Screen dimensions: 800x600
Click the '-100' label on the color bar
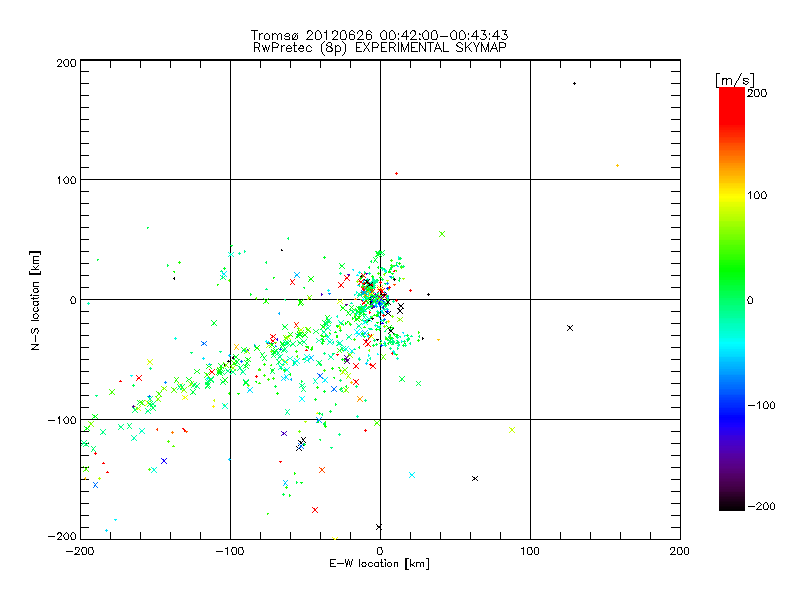pyautogui.click(x=761, y=405)
